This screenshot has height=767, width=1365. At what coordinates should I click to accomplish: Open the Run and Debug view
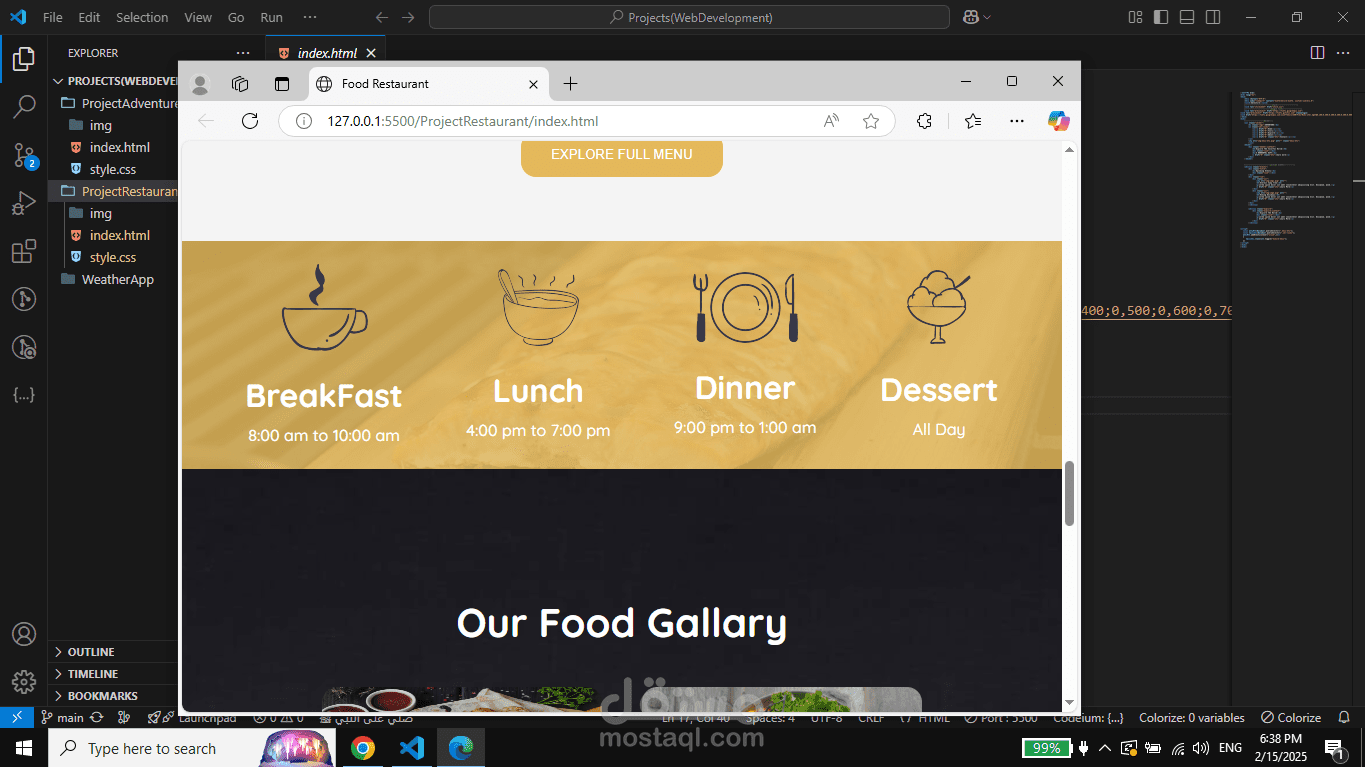coord(24,203)
